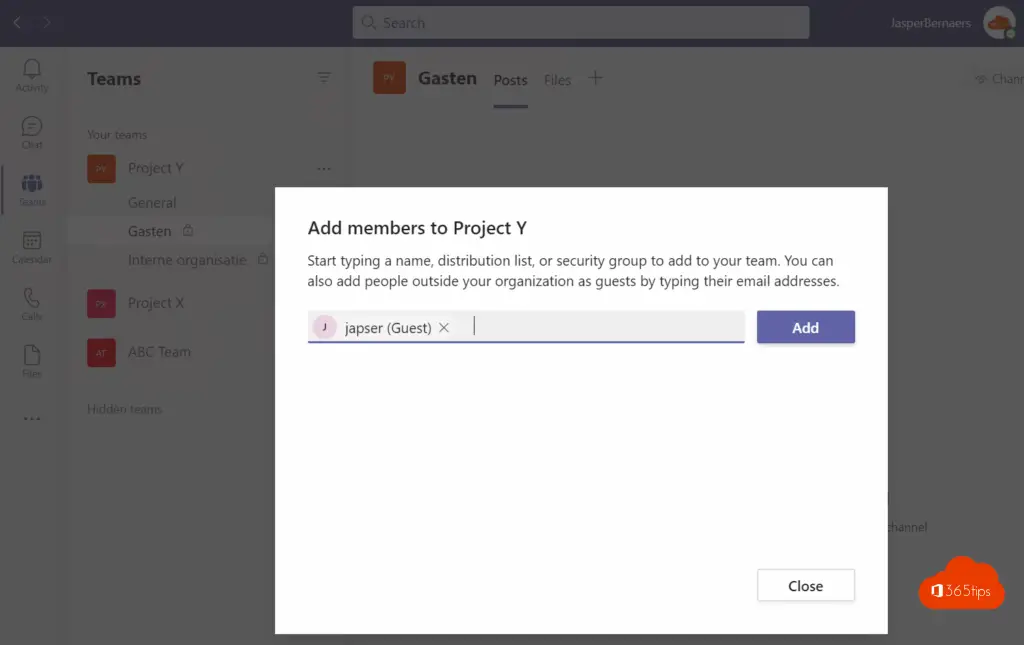
Task: Open Project Y more options ellipsis
Action: [323, 169]
